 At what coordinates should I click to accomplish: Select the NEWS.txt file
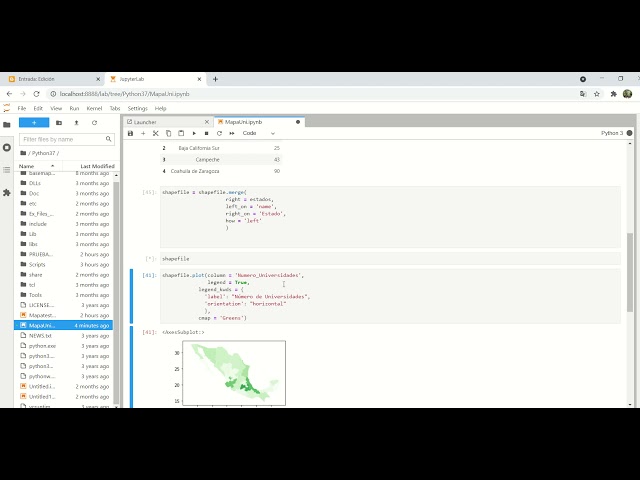pyautogui.click(x=64, y=336)
